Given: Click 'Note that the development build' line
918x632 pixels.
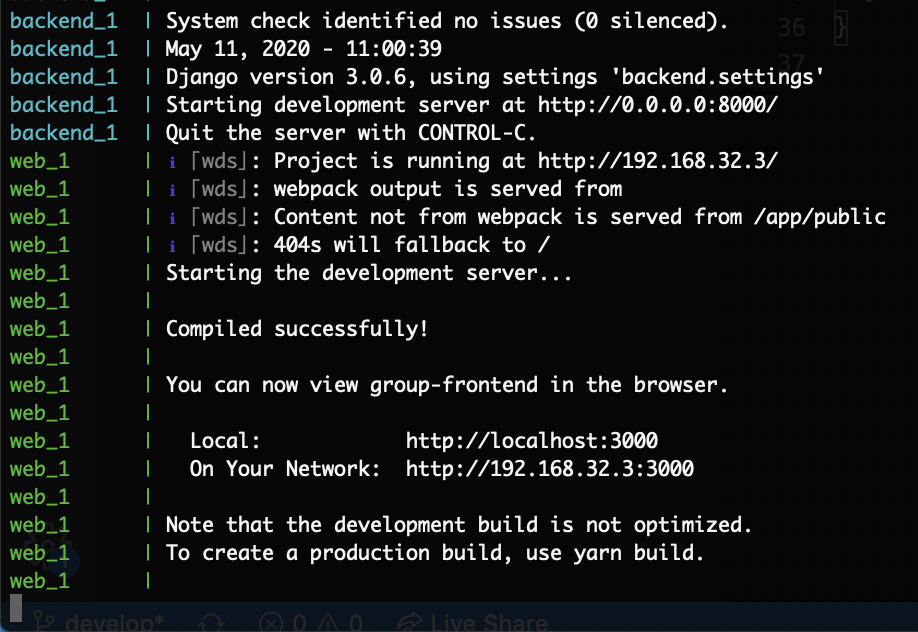Looking at the screenshot, I should tap(459, 525).
